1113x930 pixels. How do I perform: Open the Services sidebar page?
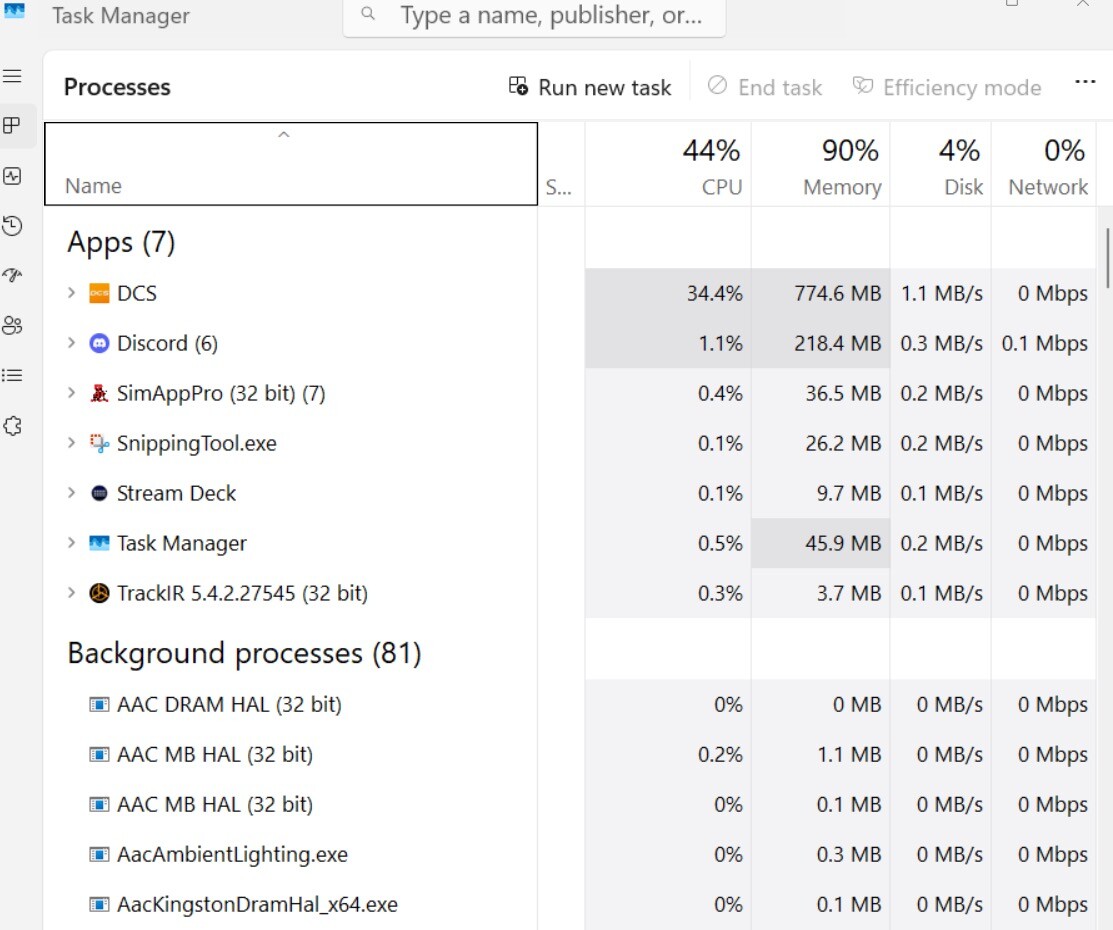point(12,426)
